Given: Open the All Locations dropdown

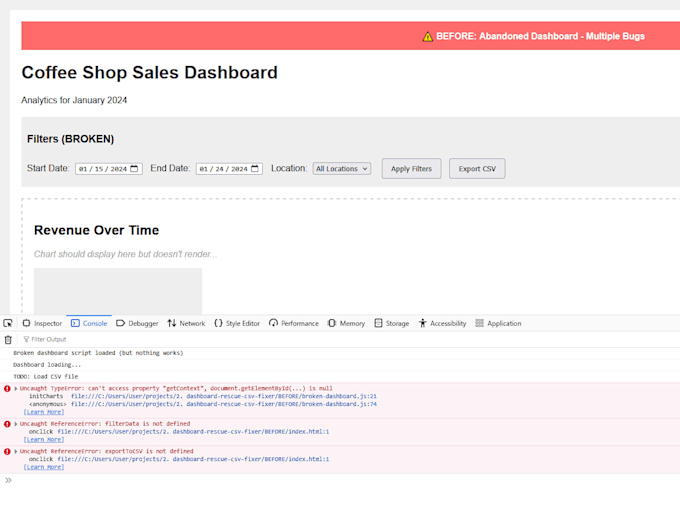Looking at the screenshot, I should 342,169.
